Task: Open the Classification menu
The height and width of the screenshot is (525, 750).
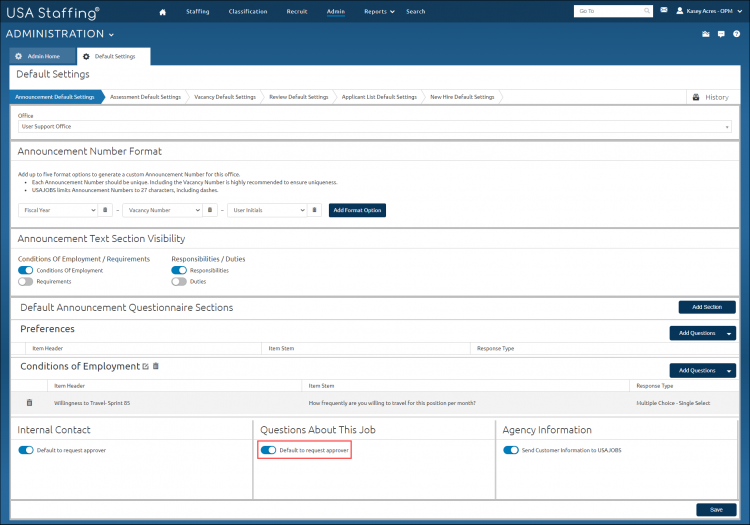Action: 248,11
